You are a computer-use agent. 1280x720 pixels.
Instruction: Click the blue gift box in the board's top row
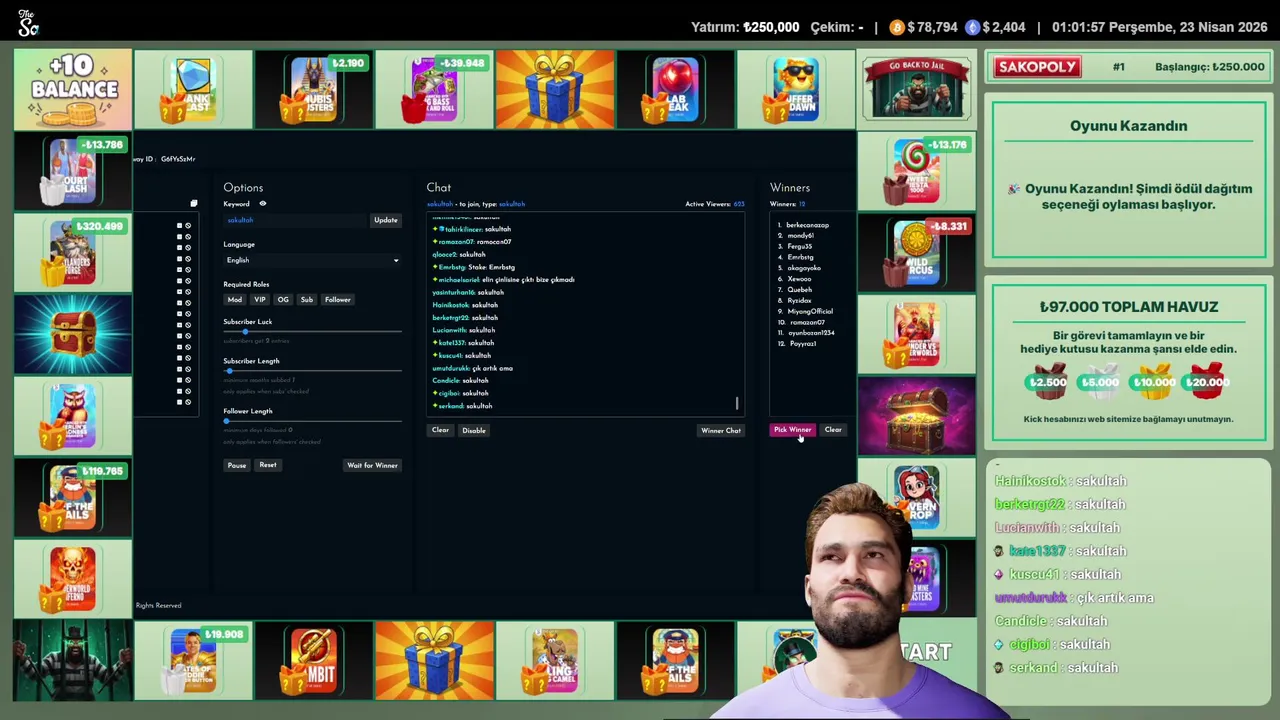pyautogui.click(x=555, y=89)
